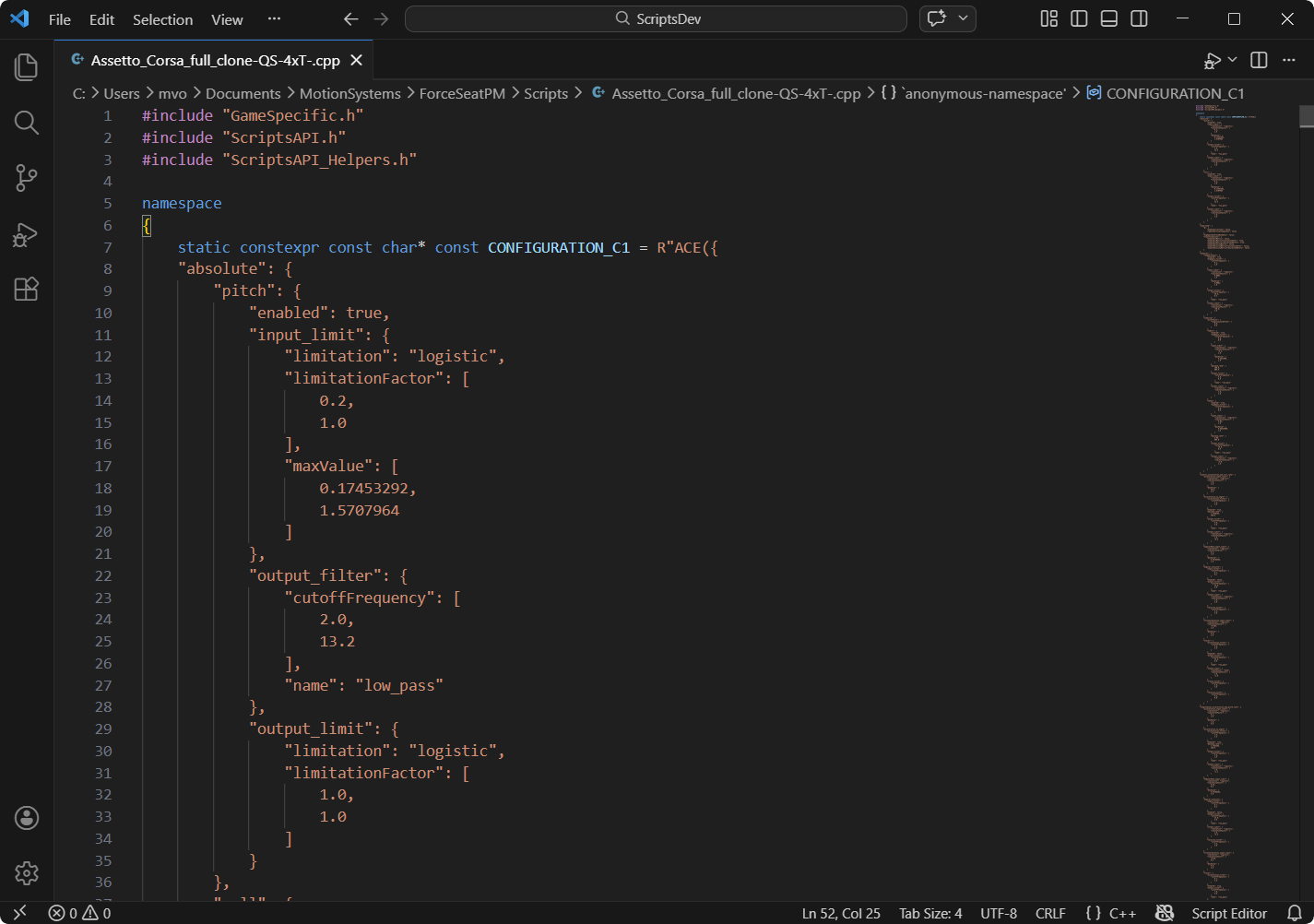Open the Search view in activity bar
This screenshot has width=1314, height=924.
(27, 123)
